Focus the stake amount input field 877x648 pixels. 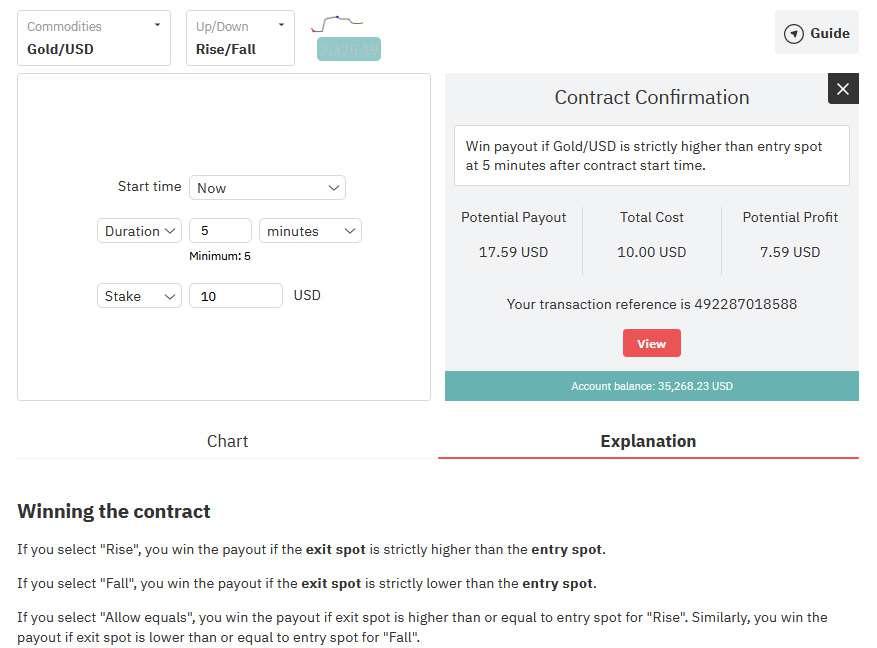(x=236, y=296)
